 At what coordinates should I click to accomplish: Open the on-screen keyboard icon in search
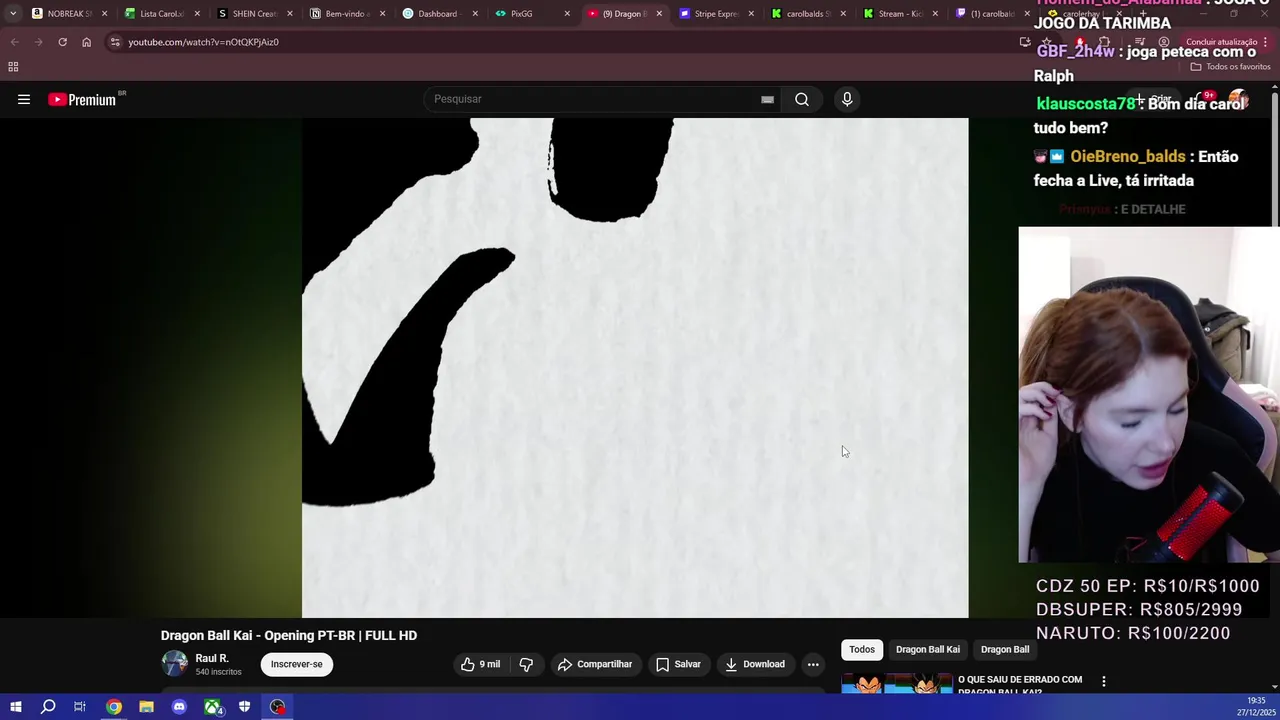[x=767, y=99]
